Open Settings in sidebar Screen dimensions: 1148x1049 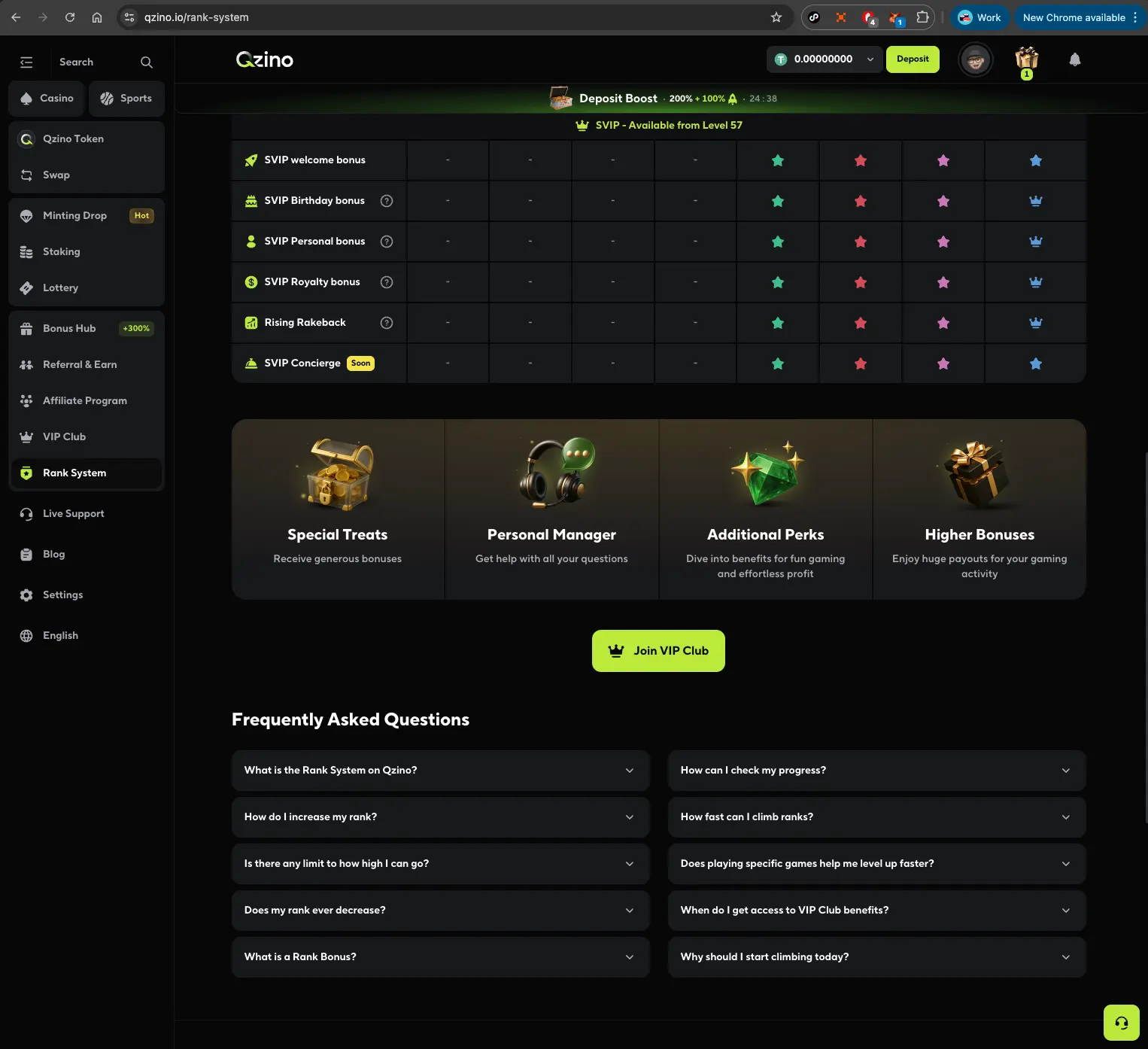point(87,595)
